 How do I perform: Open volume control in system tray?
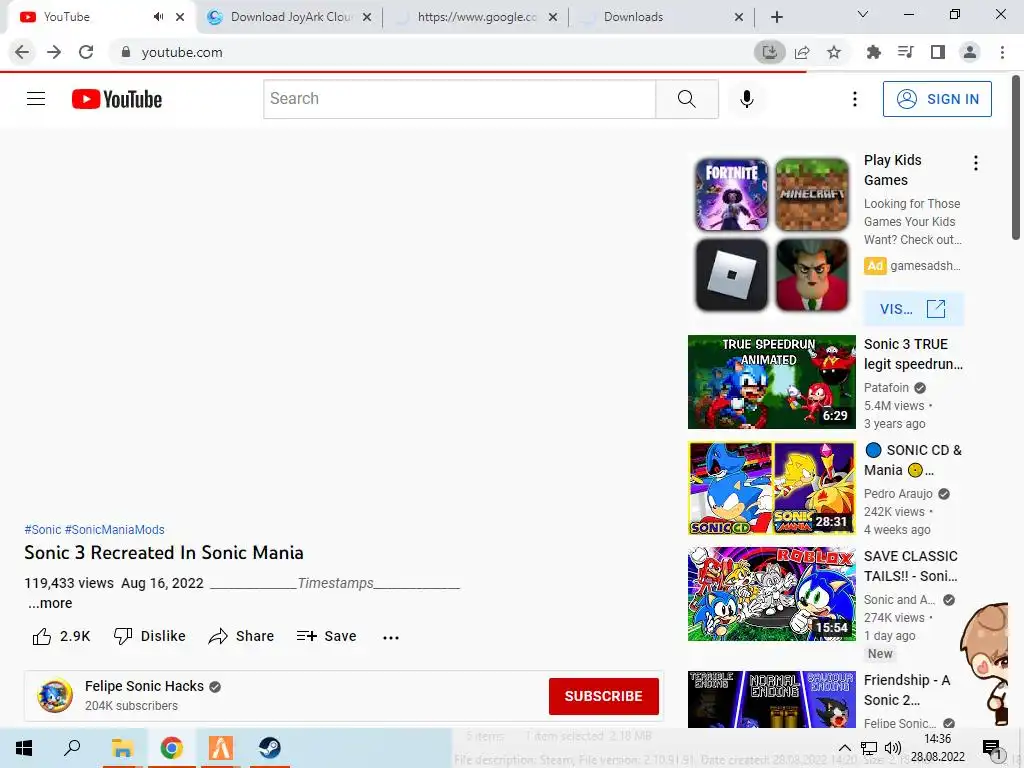(x=893, y=748)
